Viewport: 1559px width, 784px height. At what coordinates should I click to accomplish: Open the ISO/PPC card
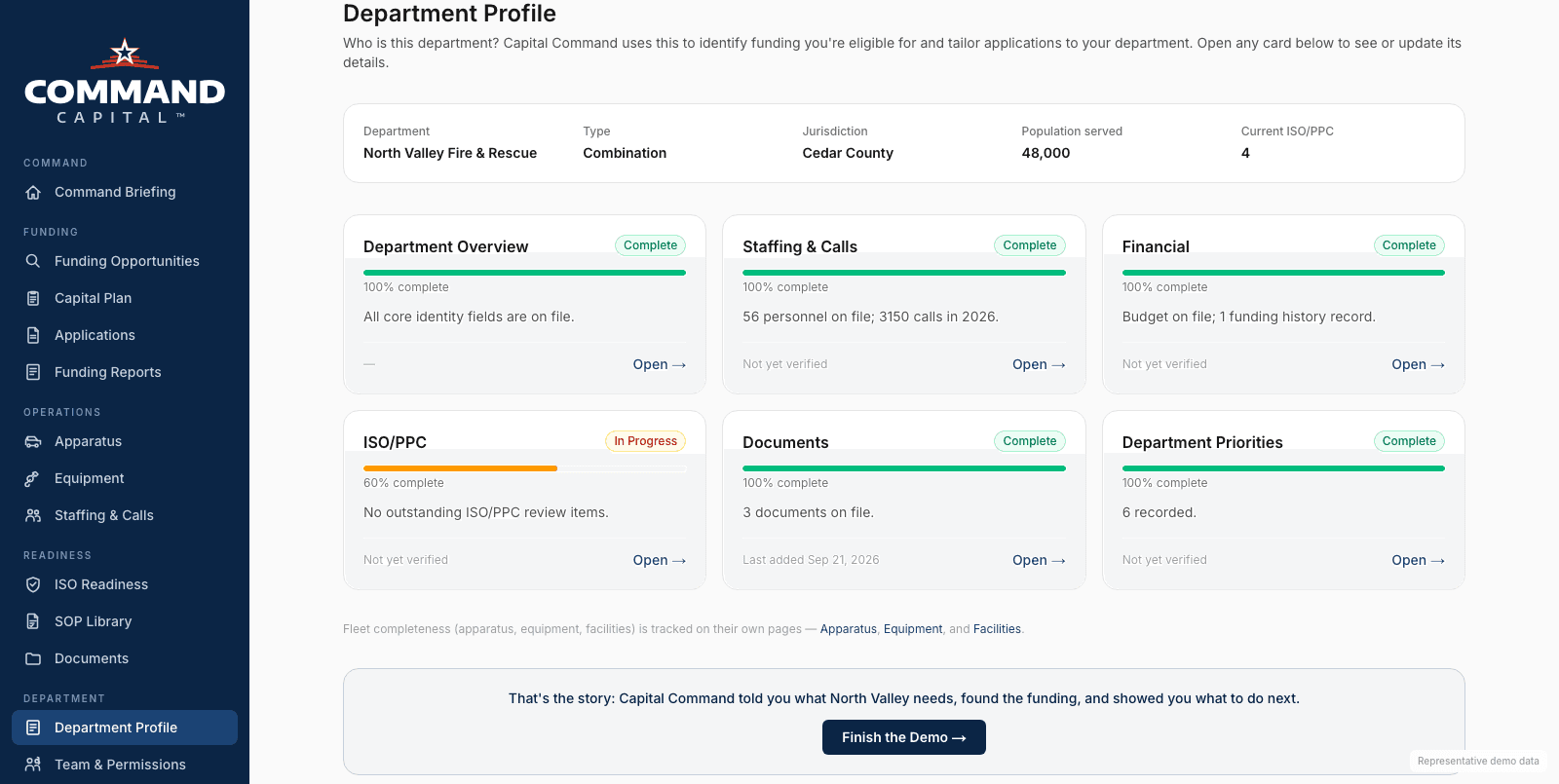point(660,560)
